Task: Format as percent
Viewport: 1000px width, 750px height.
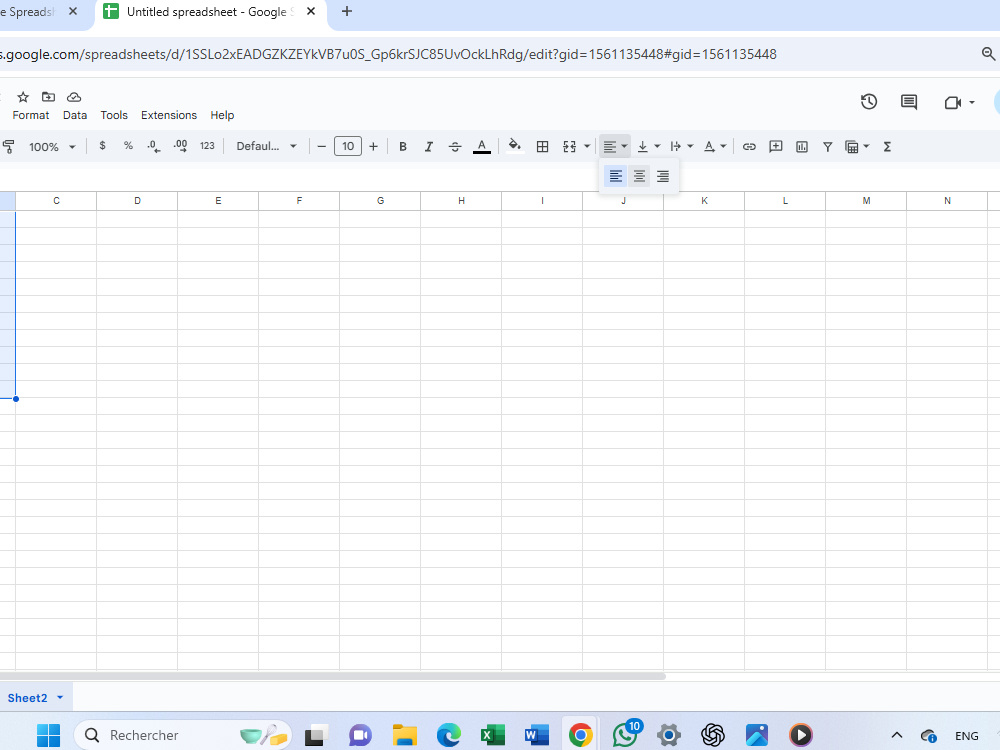Action: (128, 146)
